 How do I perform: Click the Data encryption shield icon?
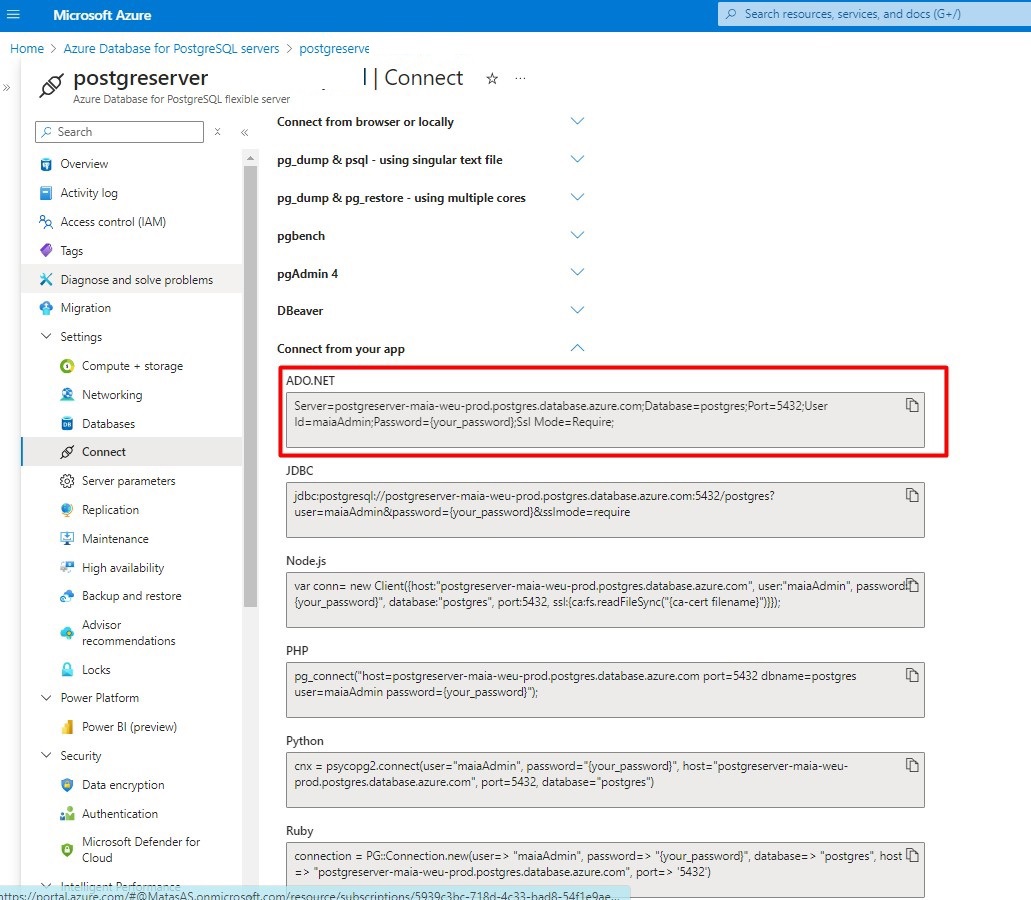pyautogui.click(x=67, y=785)
